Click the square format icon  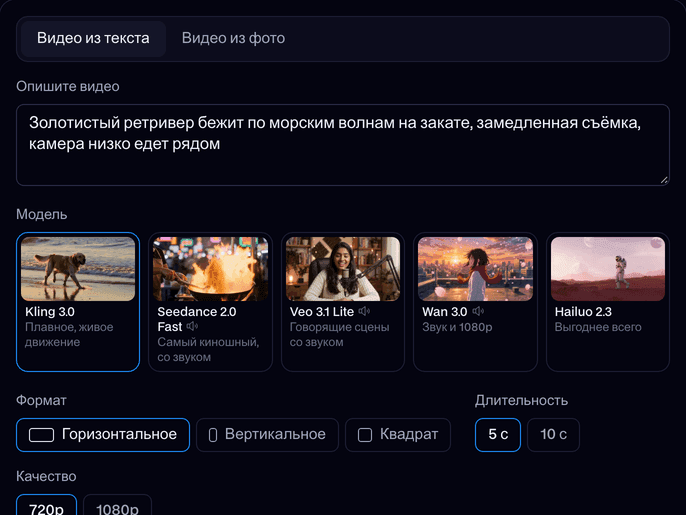pyautogui.click(x=365, y=435)
